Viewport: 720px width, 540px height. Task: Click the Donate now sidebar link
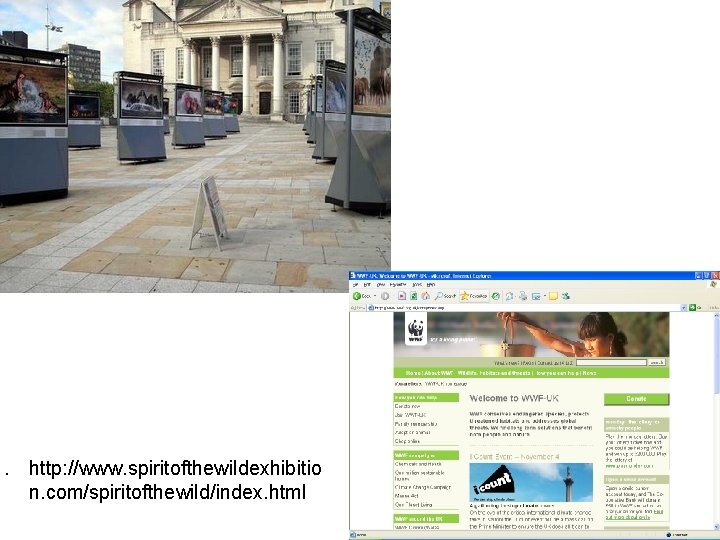pyautogui.click(x=407, y=406)
